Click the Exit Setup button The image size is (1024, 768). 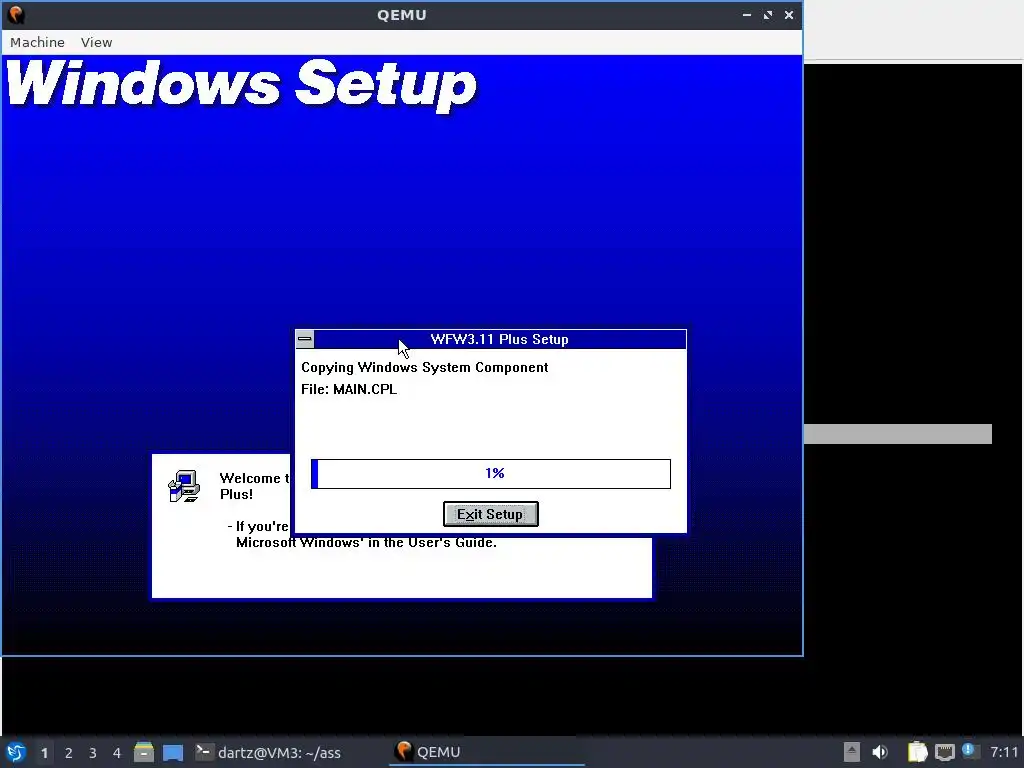[x=490, y=514]
